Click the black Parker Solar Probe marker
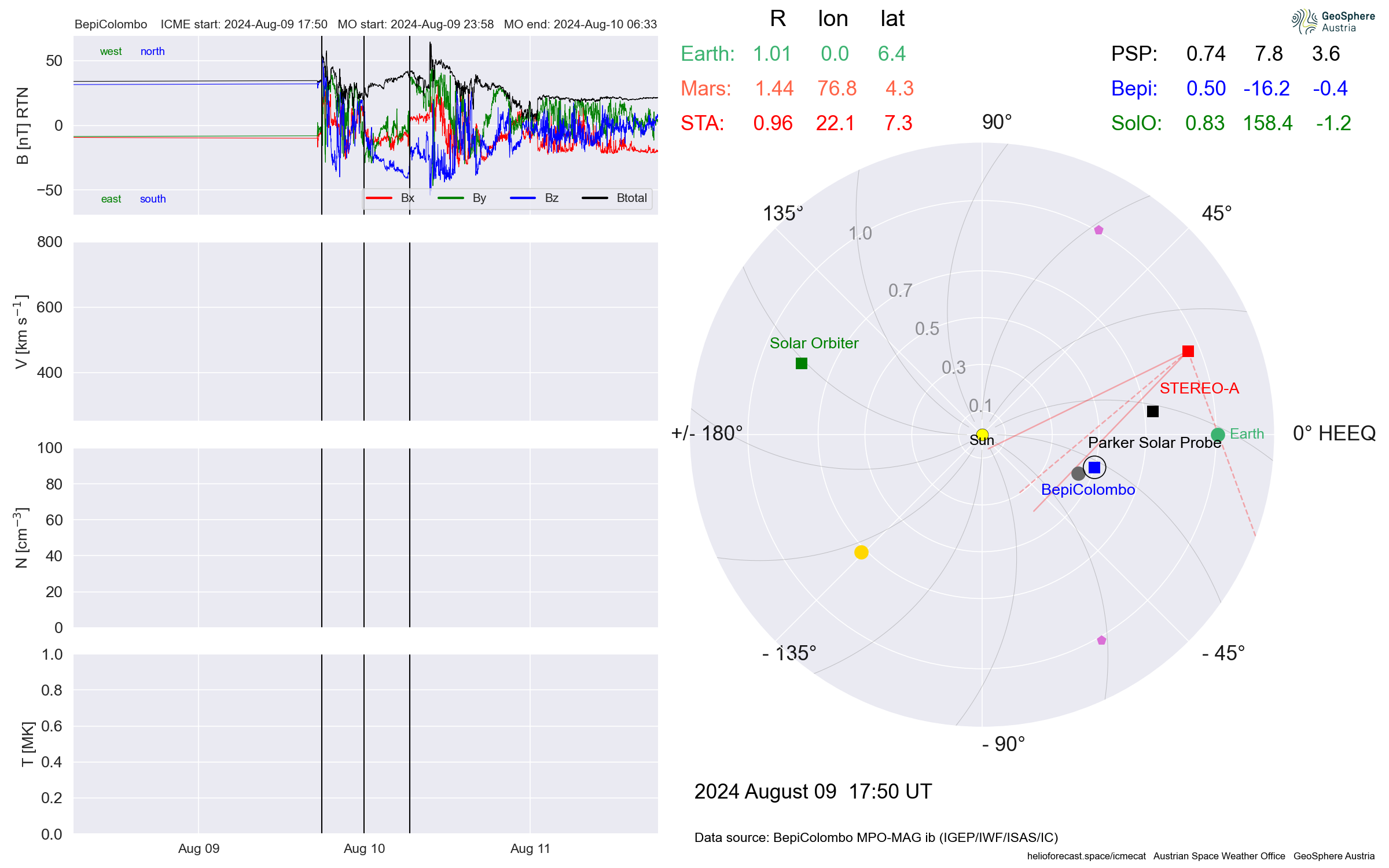The height and width of the screenshot is (868, 1389). click(1153, 411)
